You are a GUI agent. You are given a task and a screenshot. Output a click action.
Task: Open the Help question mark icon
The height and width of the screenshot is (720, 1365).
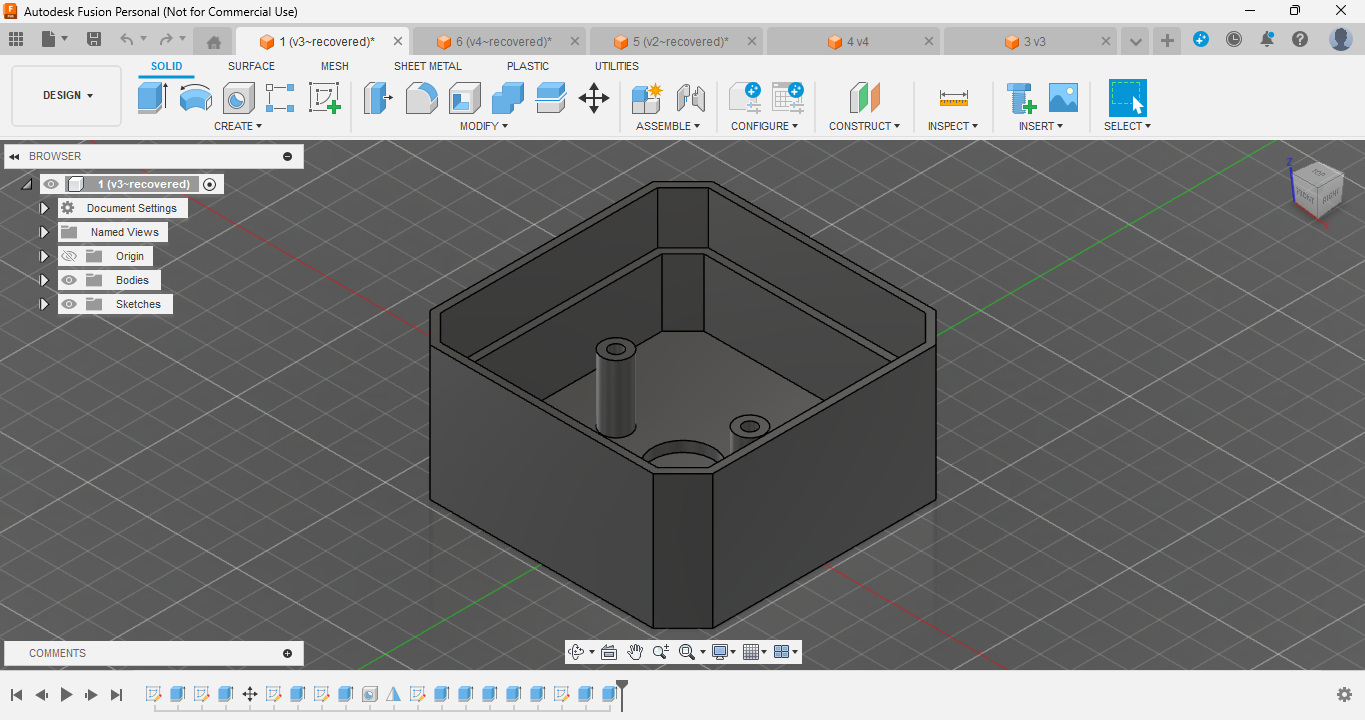pos(1300,39)
